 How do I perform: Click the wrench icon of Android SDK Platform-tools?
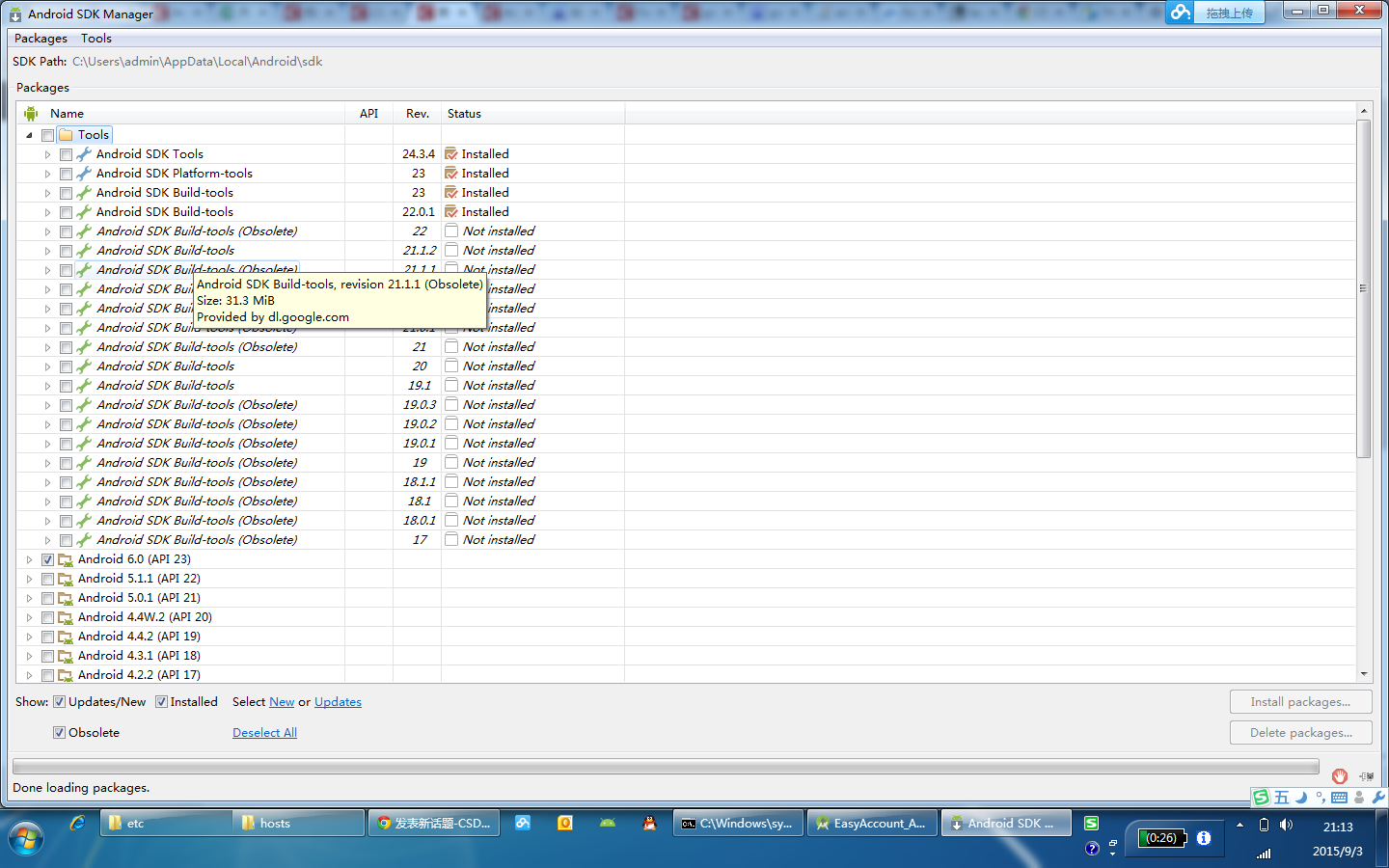[84, 174]
